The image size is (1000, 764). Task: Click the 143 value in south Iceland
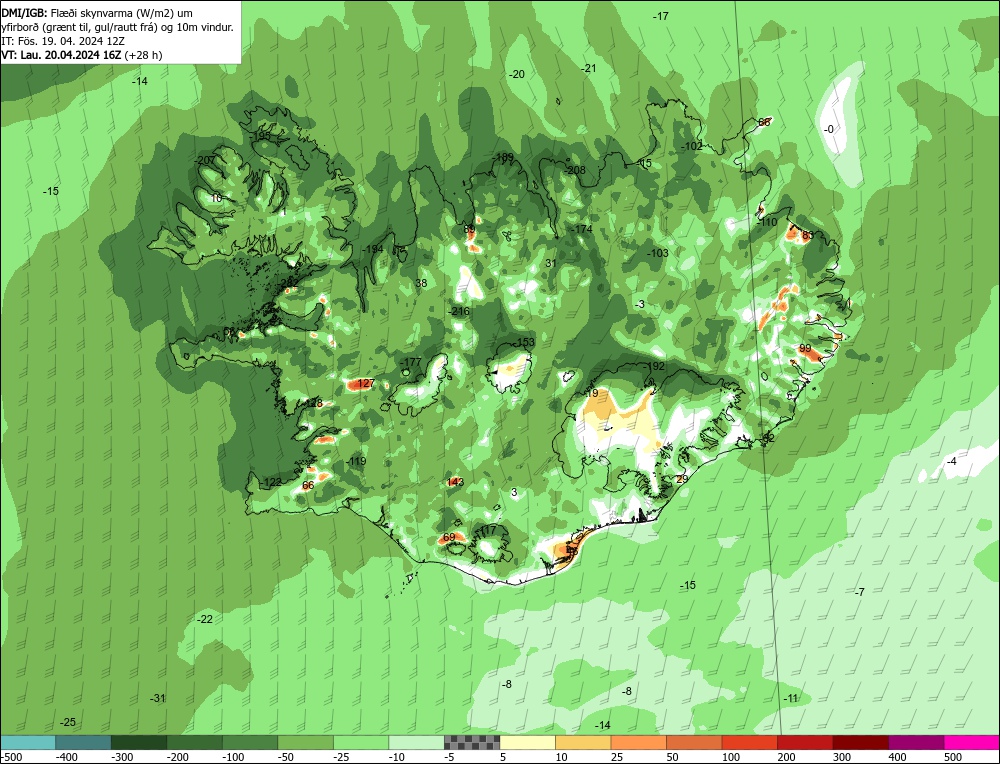pos(455,481)
